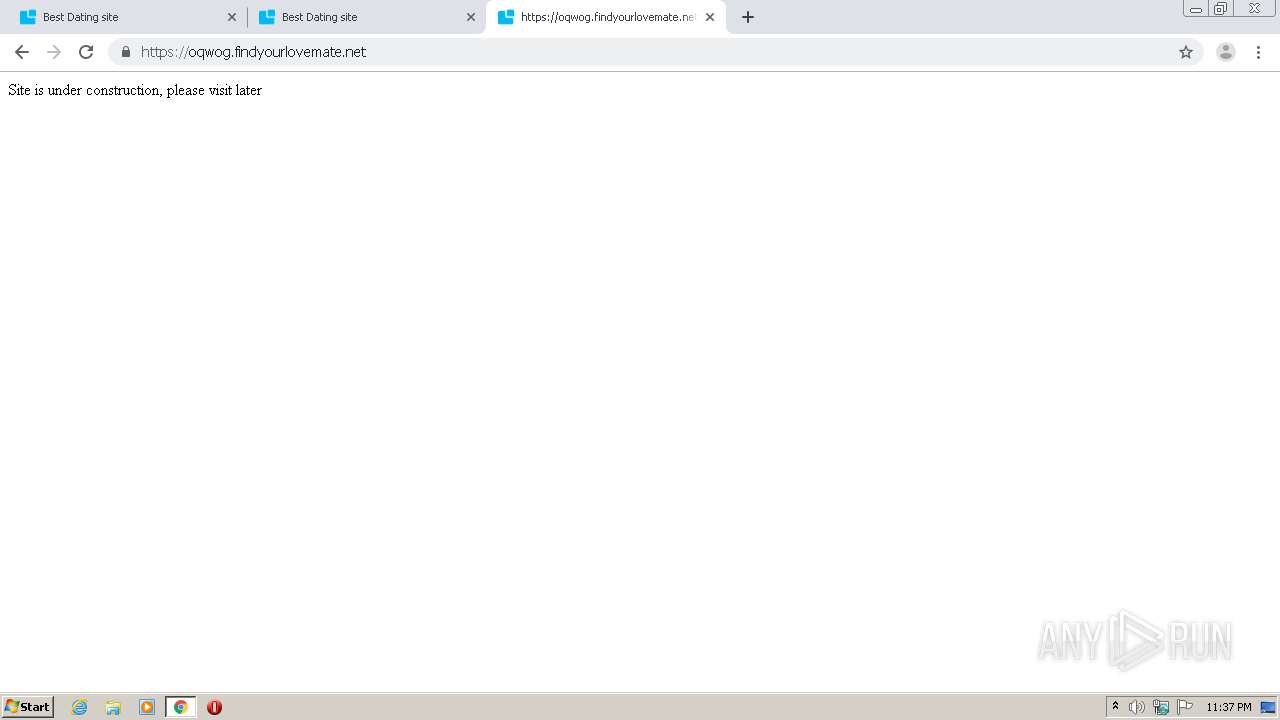This screenshot has height=720, width=1280.
Task: Close the findyourlovemate.net tab
Action: [x=710, y=17]
